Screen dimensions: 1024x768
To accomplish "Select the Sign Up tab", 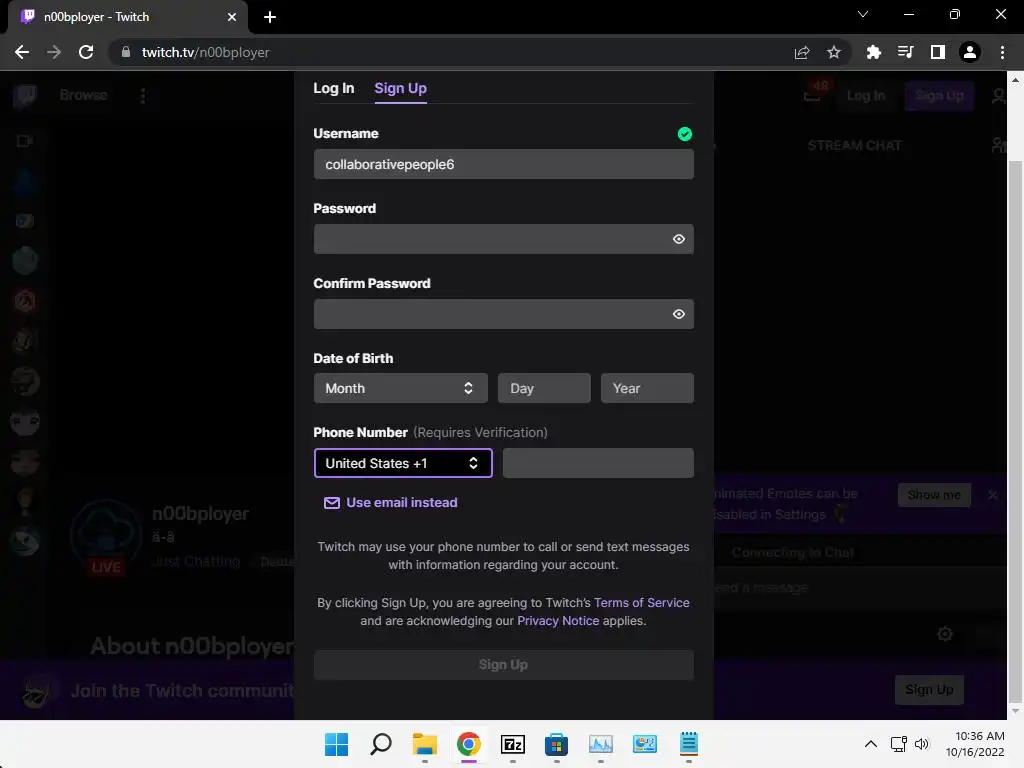I will pyautogui.click(x=400, y=89).
